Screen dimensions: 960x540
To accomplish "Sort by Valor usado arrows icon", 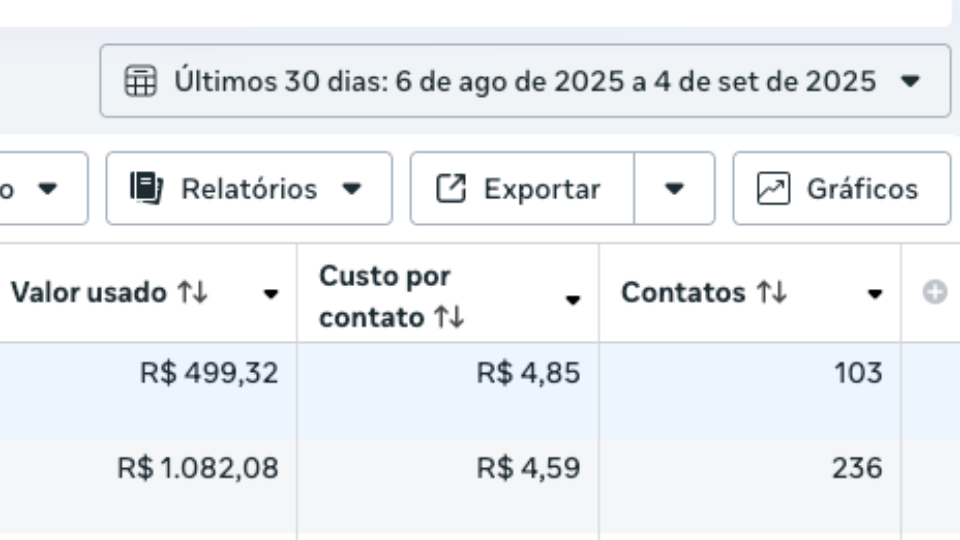I will point(192,293).
